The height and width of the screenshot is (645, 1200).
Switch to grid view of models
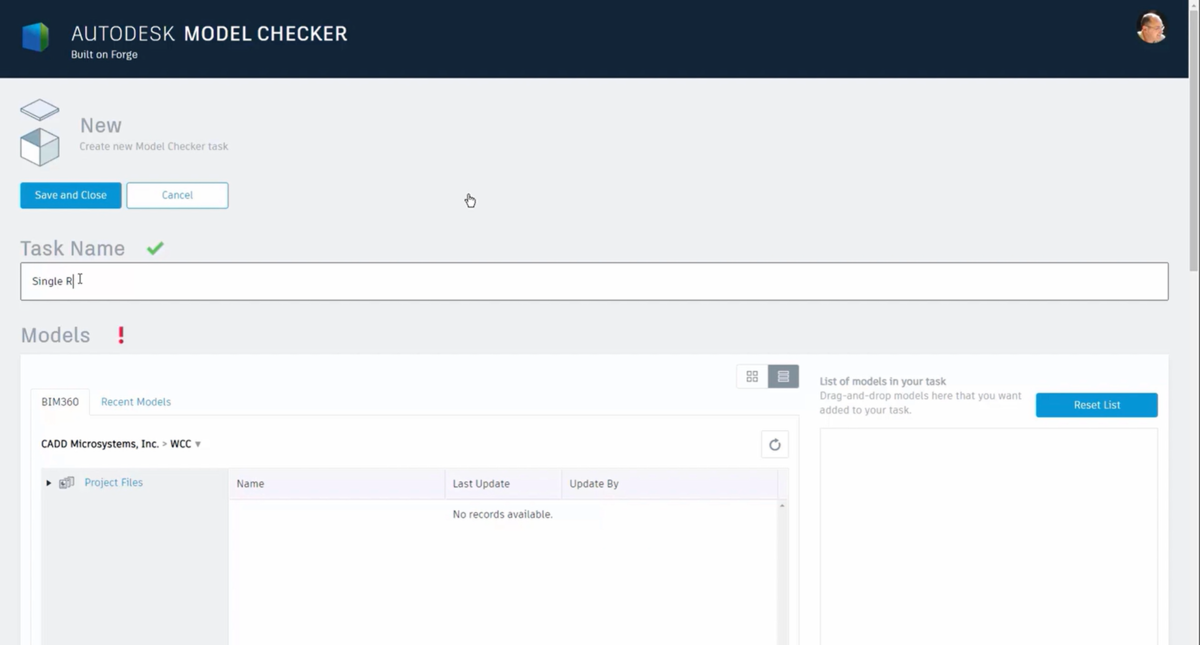752,377
